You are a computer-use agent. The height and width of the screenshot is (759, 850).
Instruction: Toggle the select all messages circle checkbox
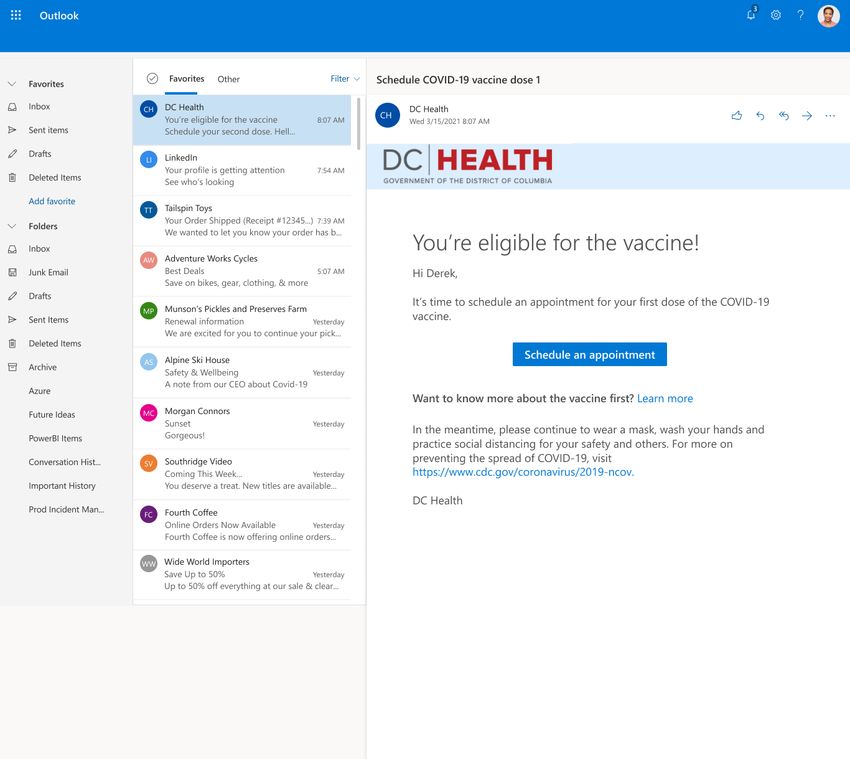152,79
